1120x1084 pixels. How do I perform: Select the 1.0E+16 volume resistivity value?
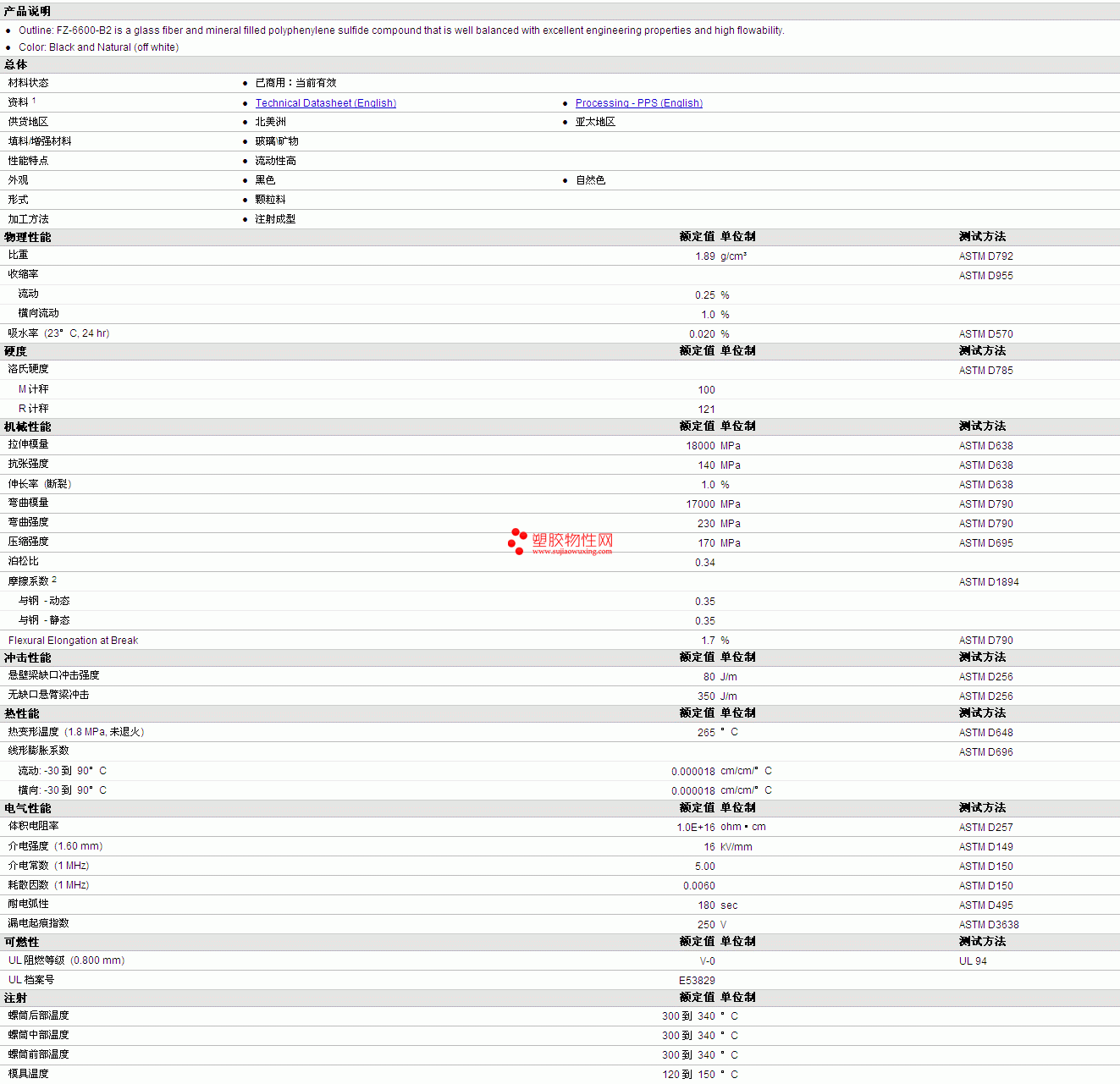[696, 828]
